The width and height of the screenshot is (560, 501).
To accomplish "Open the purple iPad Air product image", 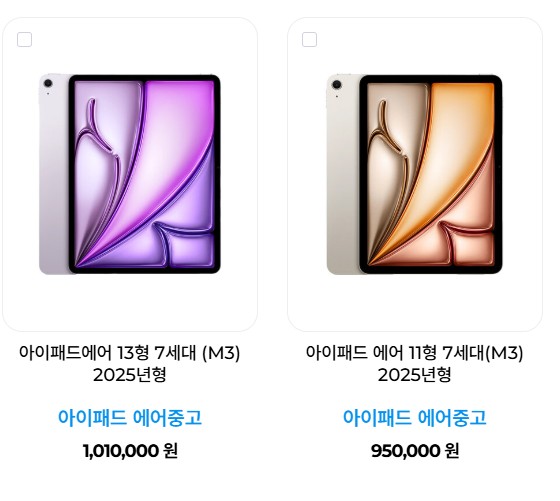I will click(x=130, y=174).
